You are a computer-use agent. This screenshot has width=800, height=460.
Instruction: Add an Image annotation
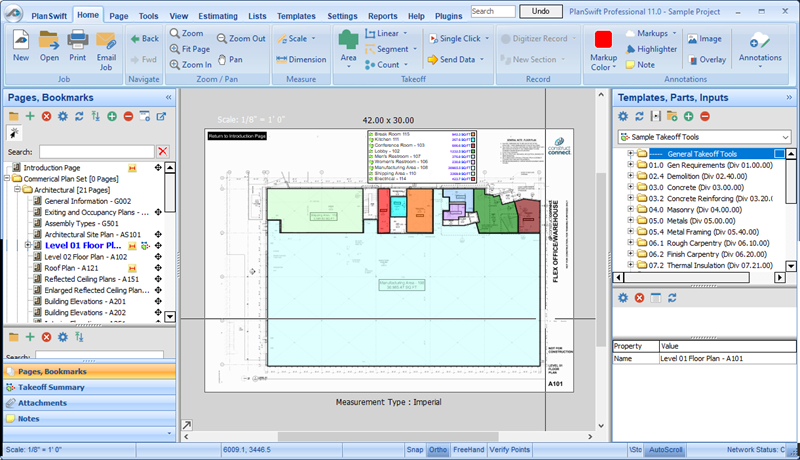point(704,38)
